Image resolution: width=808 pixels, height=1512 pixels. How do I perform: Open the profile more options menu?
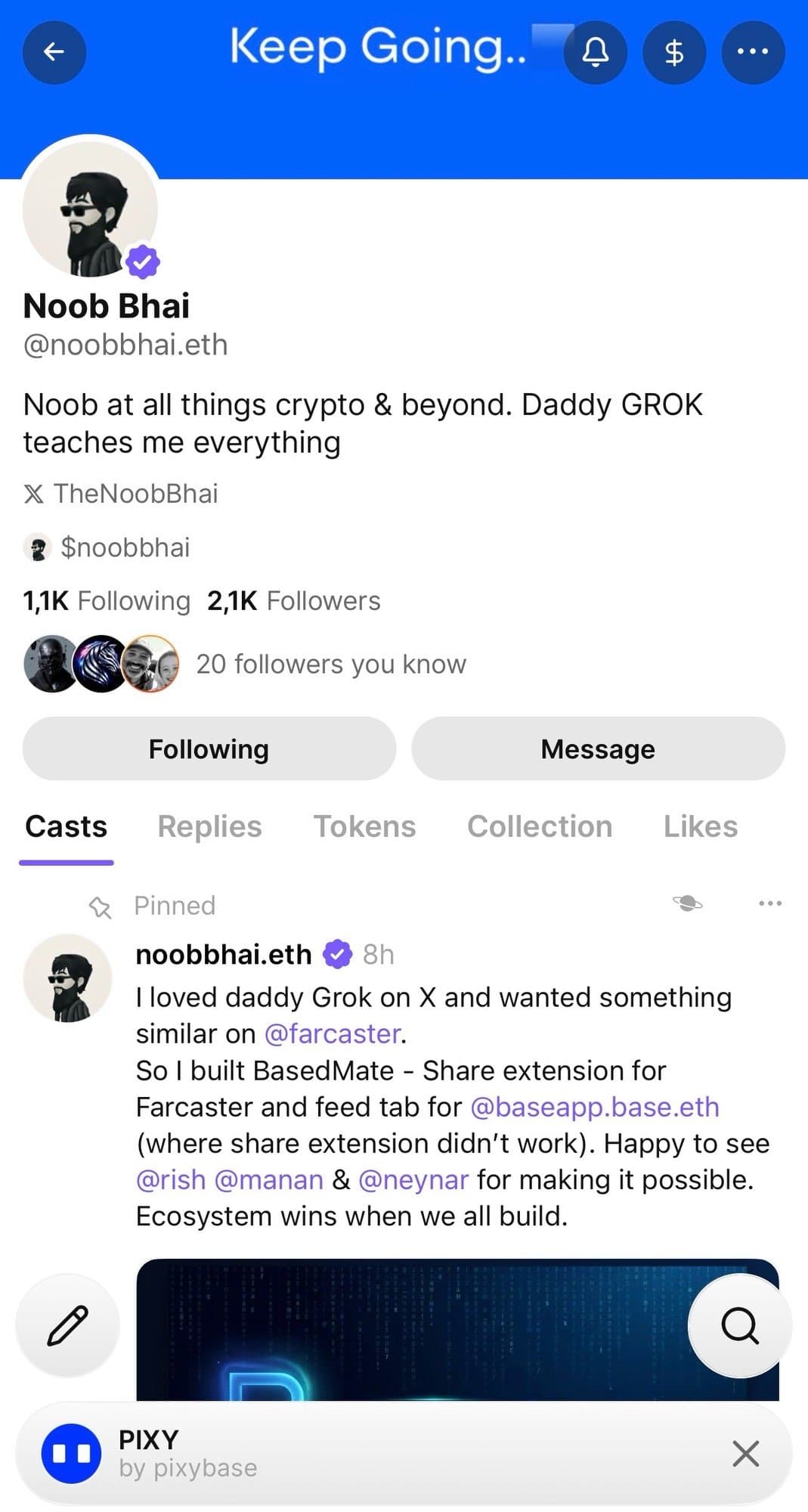[753, 52]
